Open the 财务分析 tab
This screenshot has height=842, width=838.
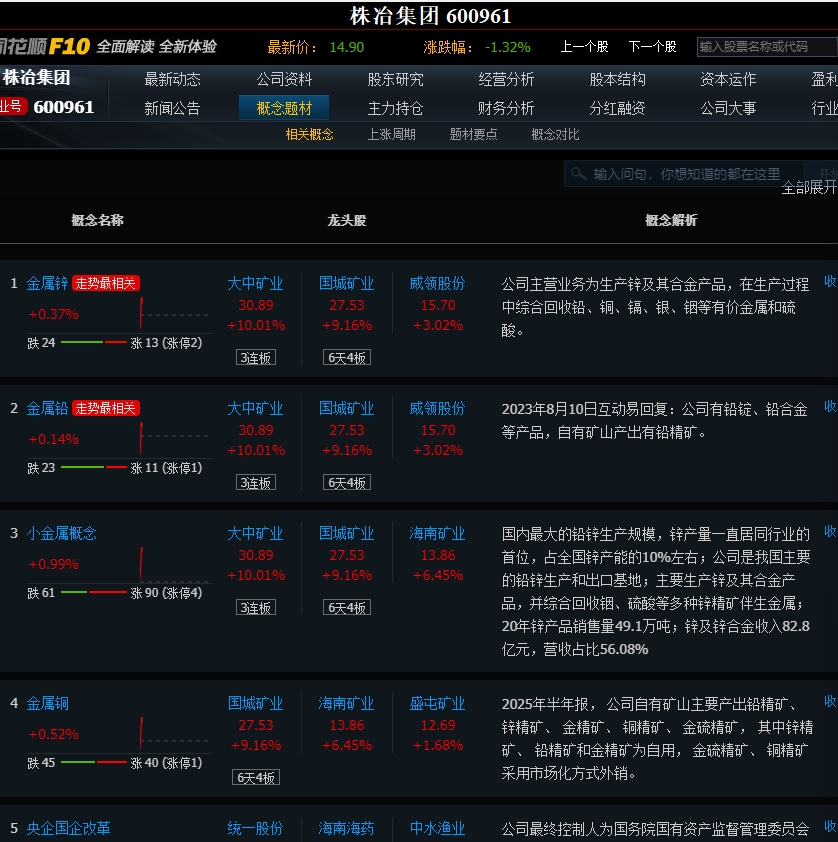click(x=506, y=108)
